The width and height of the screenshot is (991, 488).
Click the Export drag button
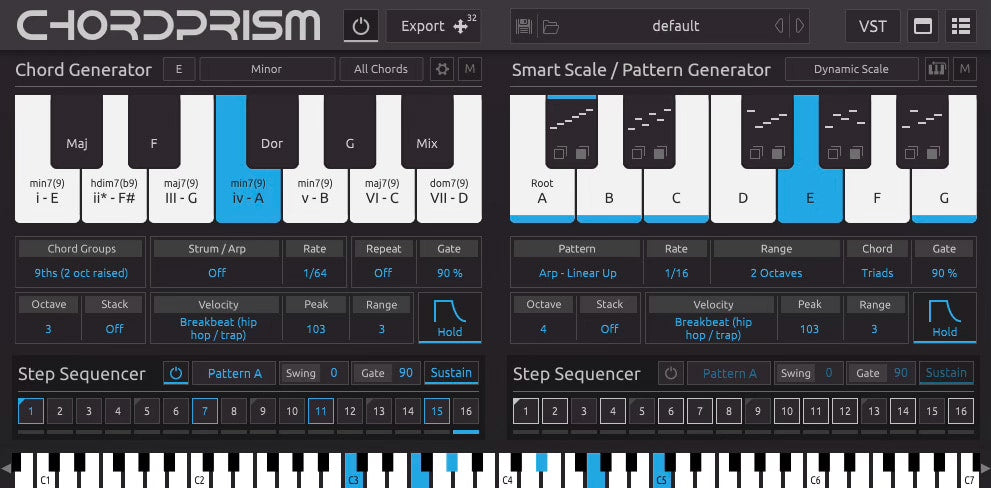[x=434, y=26]
